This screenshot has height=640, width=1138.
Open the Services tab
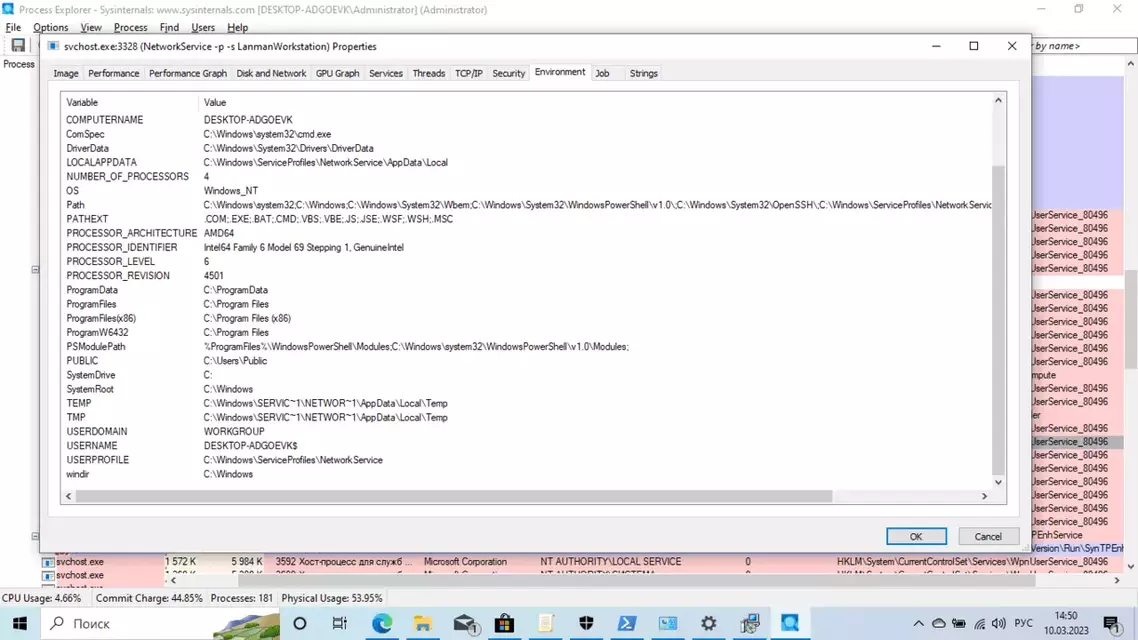(385, 73)
